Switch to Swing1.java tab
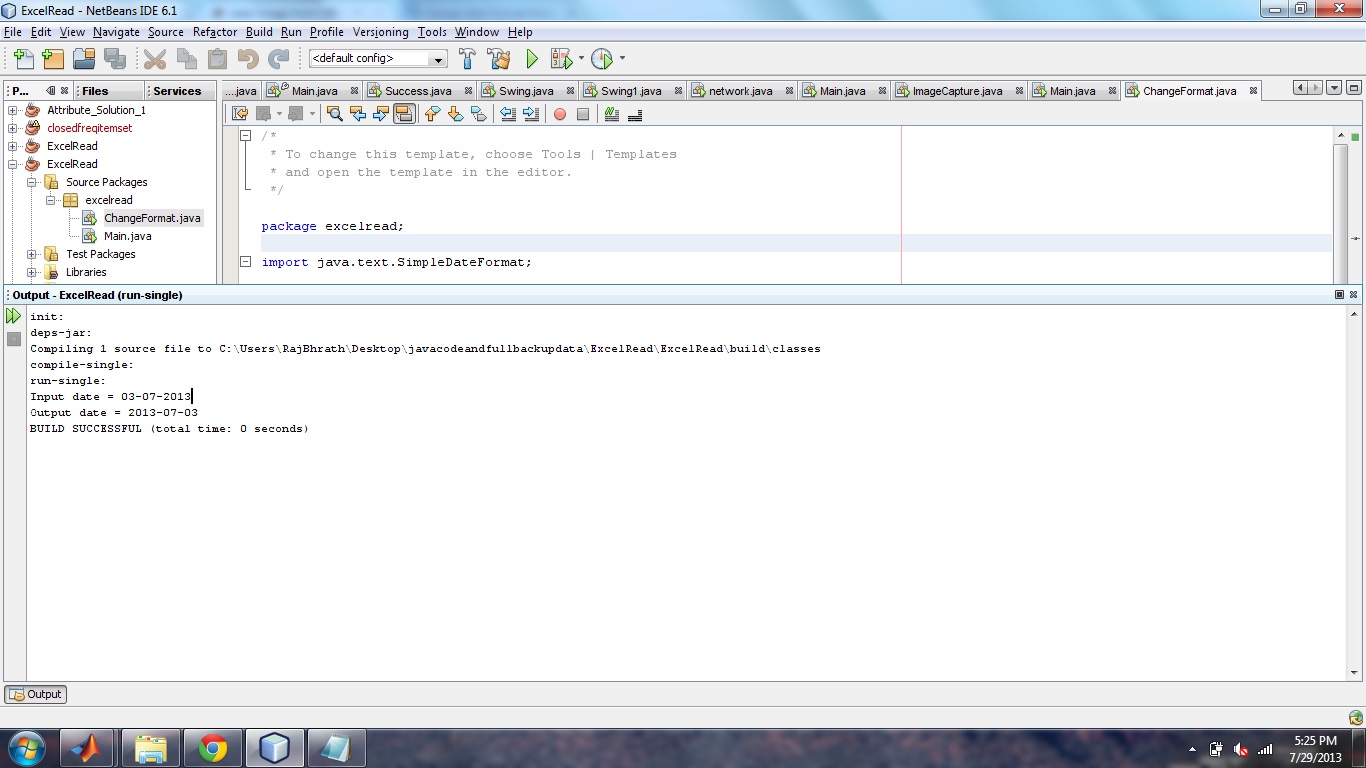Image resolution: width=1366 pixels, height=768 pixels. 631,91
